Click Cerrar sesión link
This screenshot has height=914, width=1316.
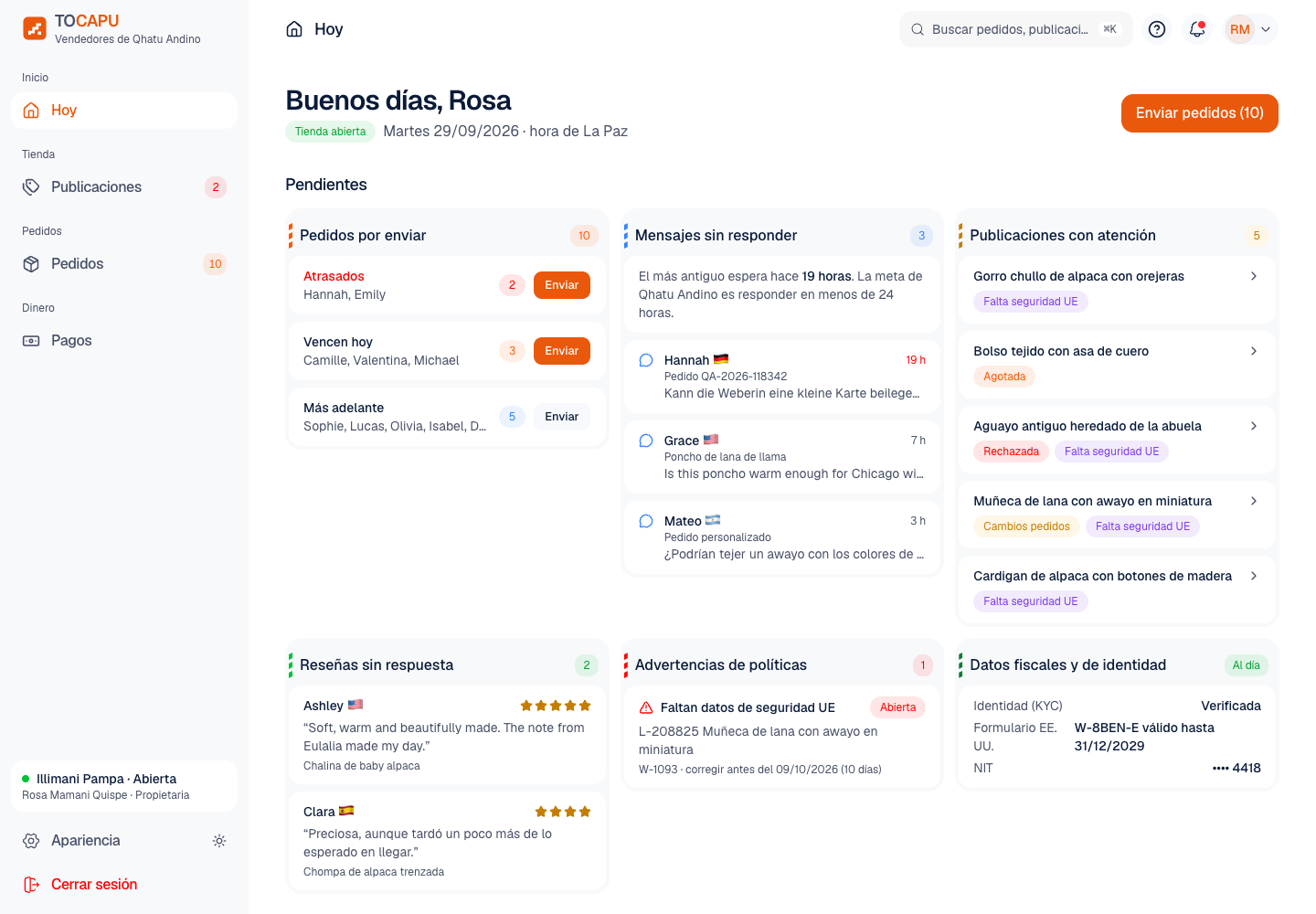tap(124, 885)
